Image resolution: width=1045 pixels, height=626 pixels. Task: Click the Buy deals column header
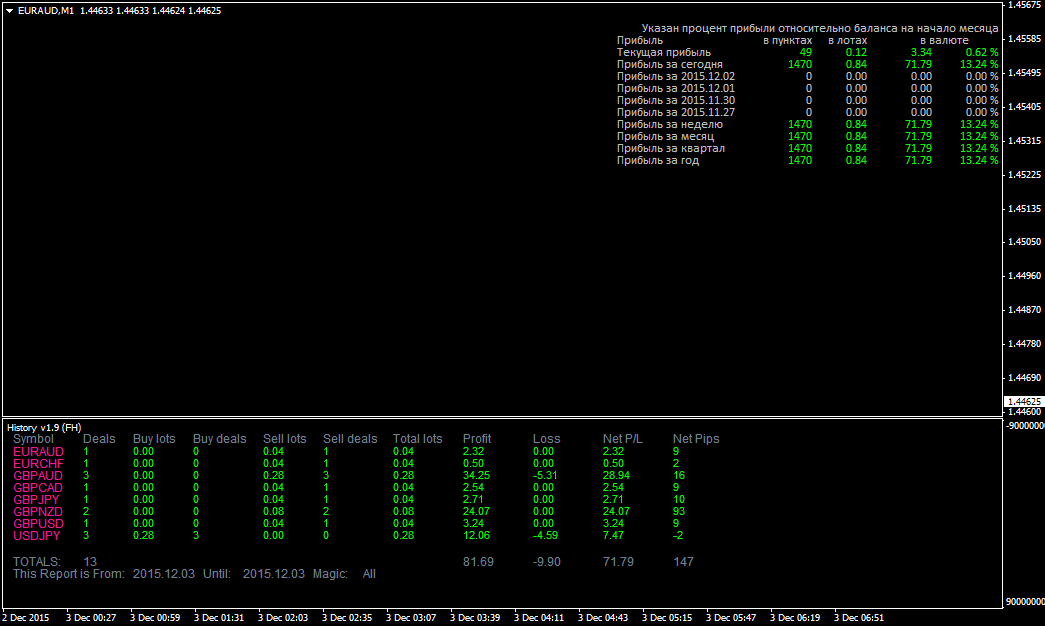tap(219, 439)
